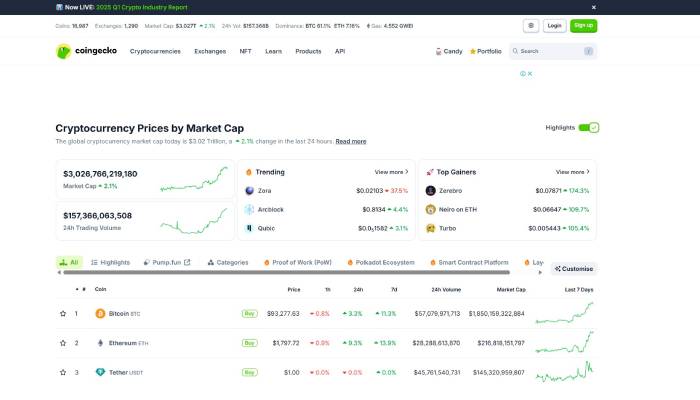Sort table by Market Cap column
The height and width of the screenshot is (400, 700).
pos(511,290)
